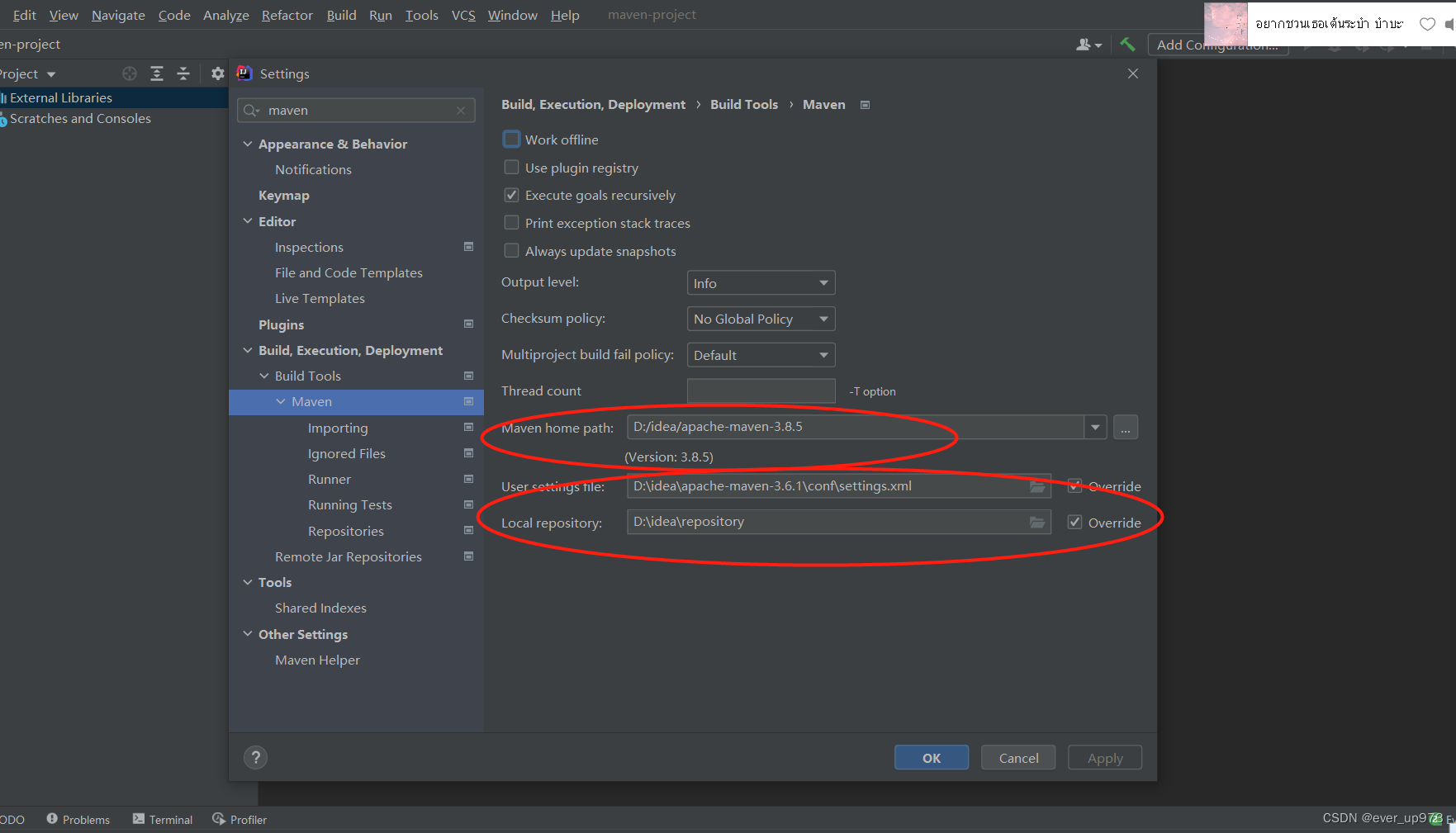Click the Apply button
The image size is (1456, 833).
1105,758
